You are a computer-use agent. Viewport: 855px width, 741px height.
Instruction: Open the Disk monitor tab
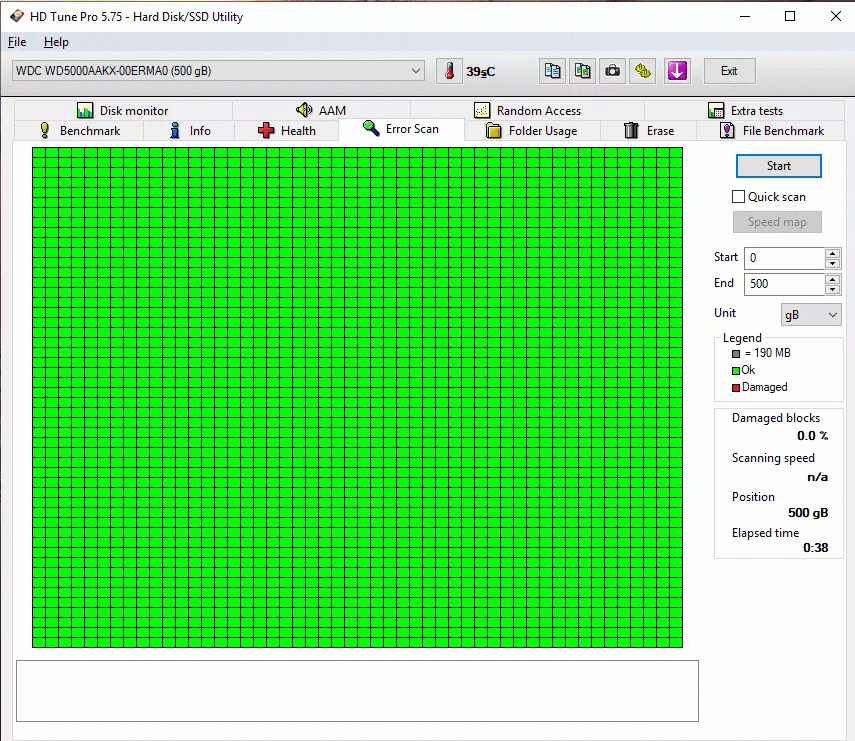click(122, 111)
